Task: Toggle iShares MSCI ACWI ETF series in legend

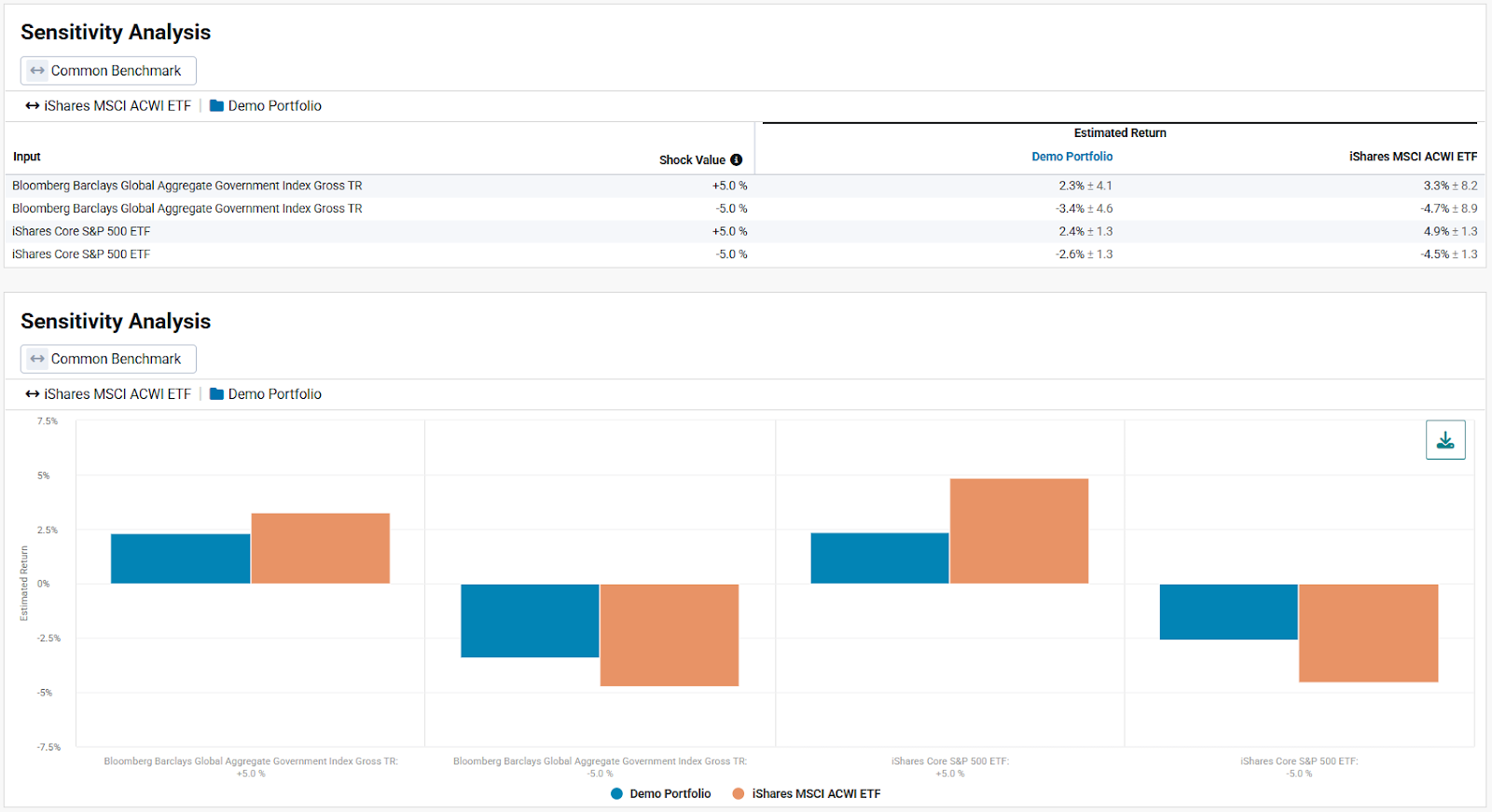Action: tap(807, 794)
